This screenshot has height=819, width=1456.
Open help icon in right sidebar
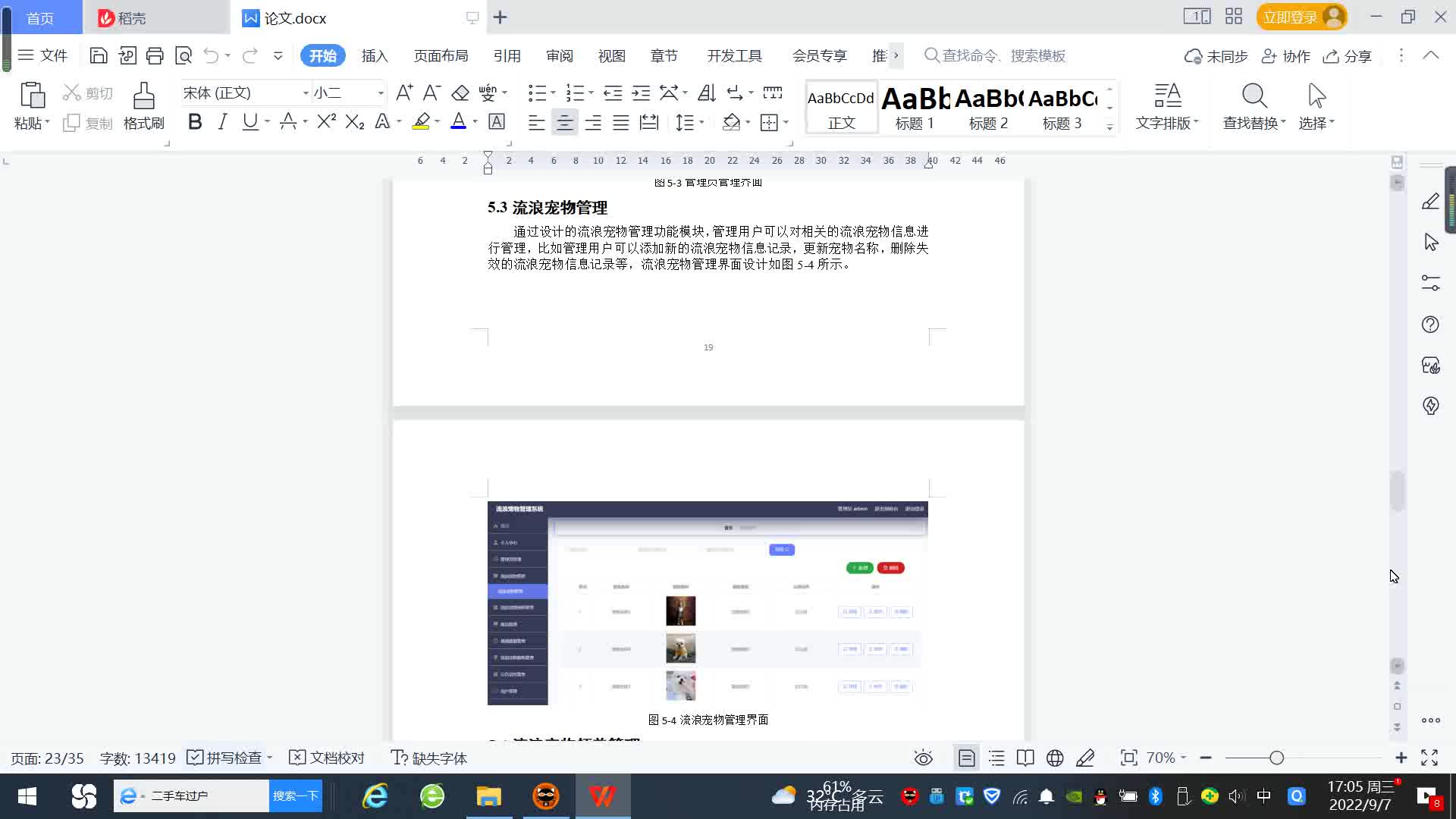1430,325
